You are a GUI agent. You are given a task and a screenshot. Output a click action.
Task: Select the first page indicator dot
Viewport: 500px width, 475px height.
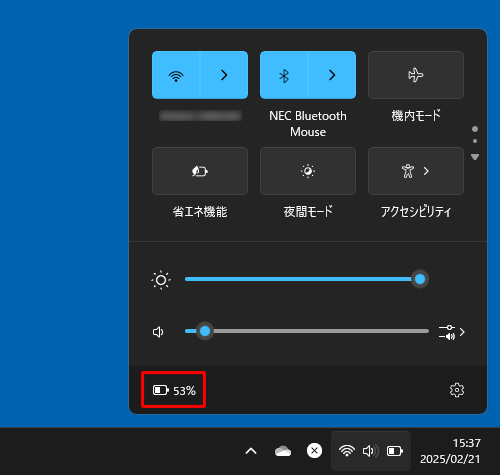[x=475, y=129]
